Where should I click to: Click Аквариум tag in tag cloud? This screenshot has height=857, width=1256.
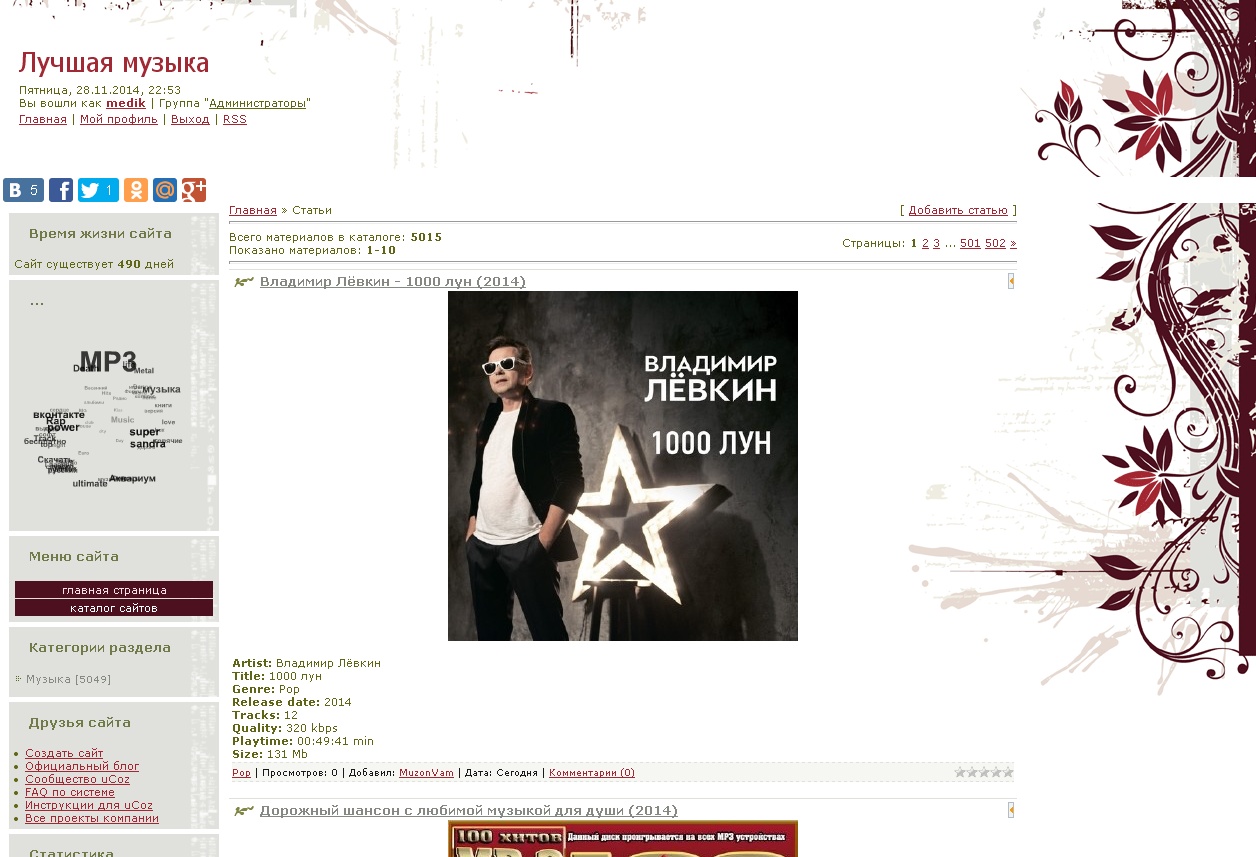[132, 478]
